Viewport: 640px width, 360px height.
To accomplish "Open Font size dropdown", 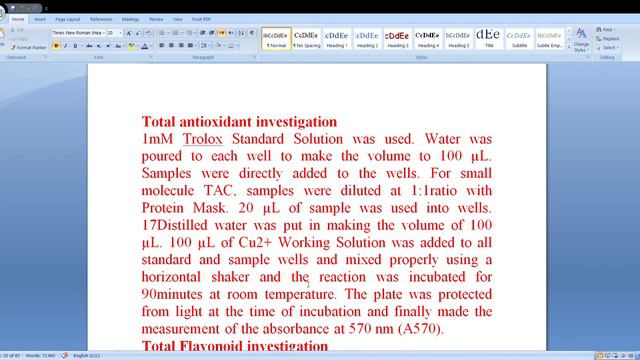I will 120,33.
